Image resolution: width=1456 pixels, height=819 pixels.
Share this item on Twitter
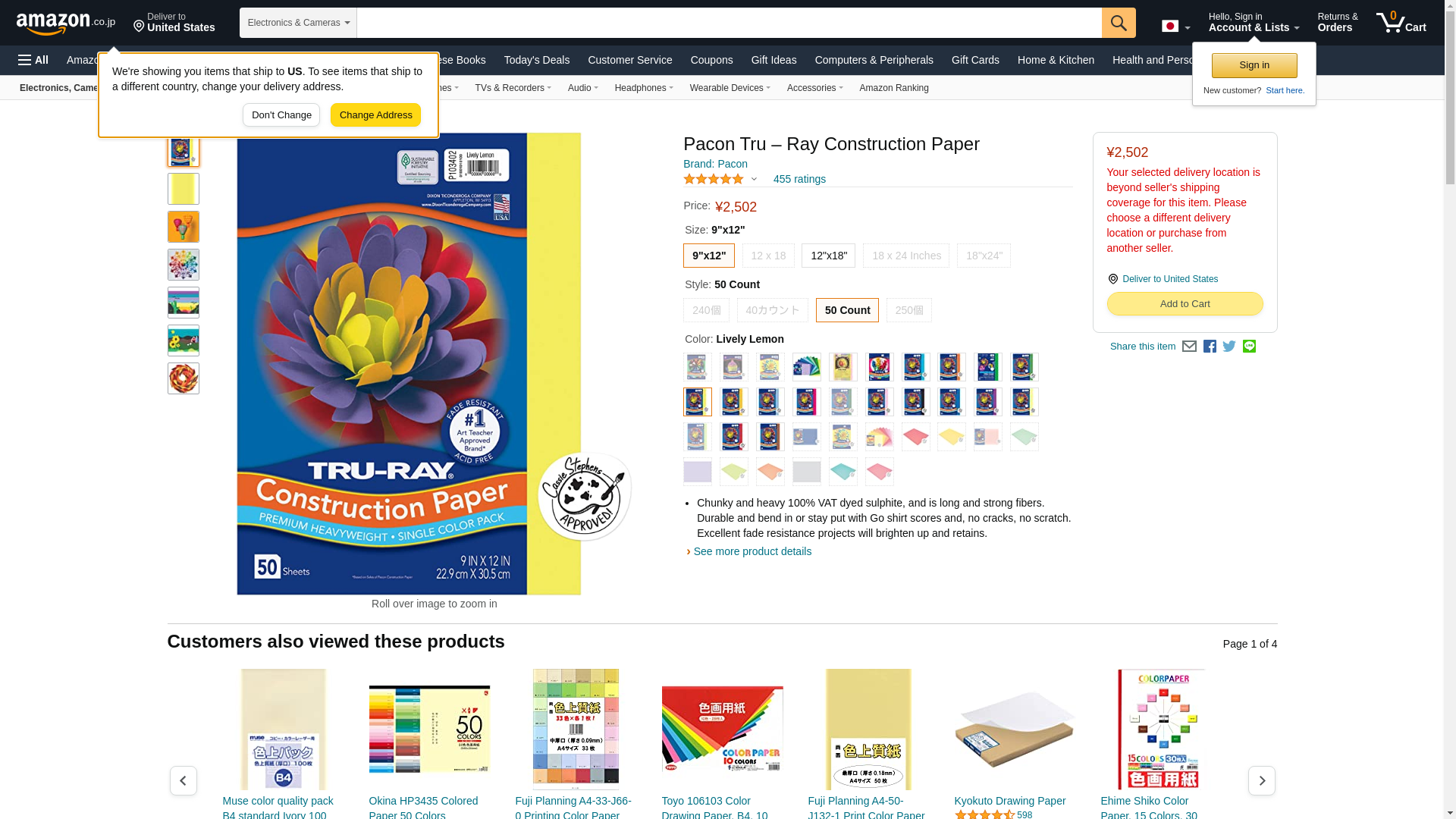[x=1229, y=347]
